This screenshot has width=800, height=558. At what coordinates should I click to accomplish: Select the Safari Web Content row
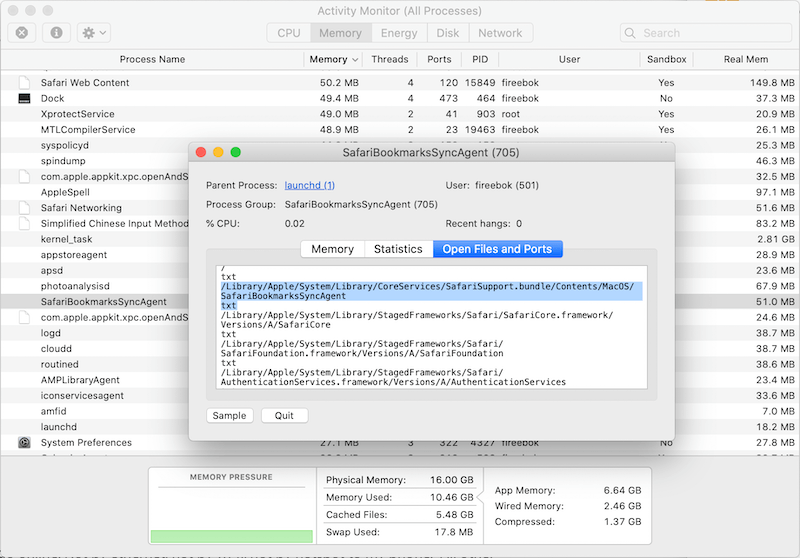click(400, 83)
